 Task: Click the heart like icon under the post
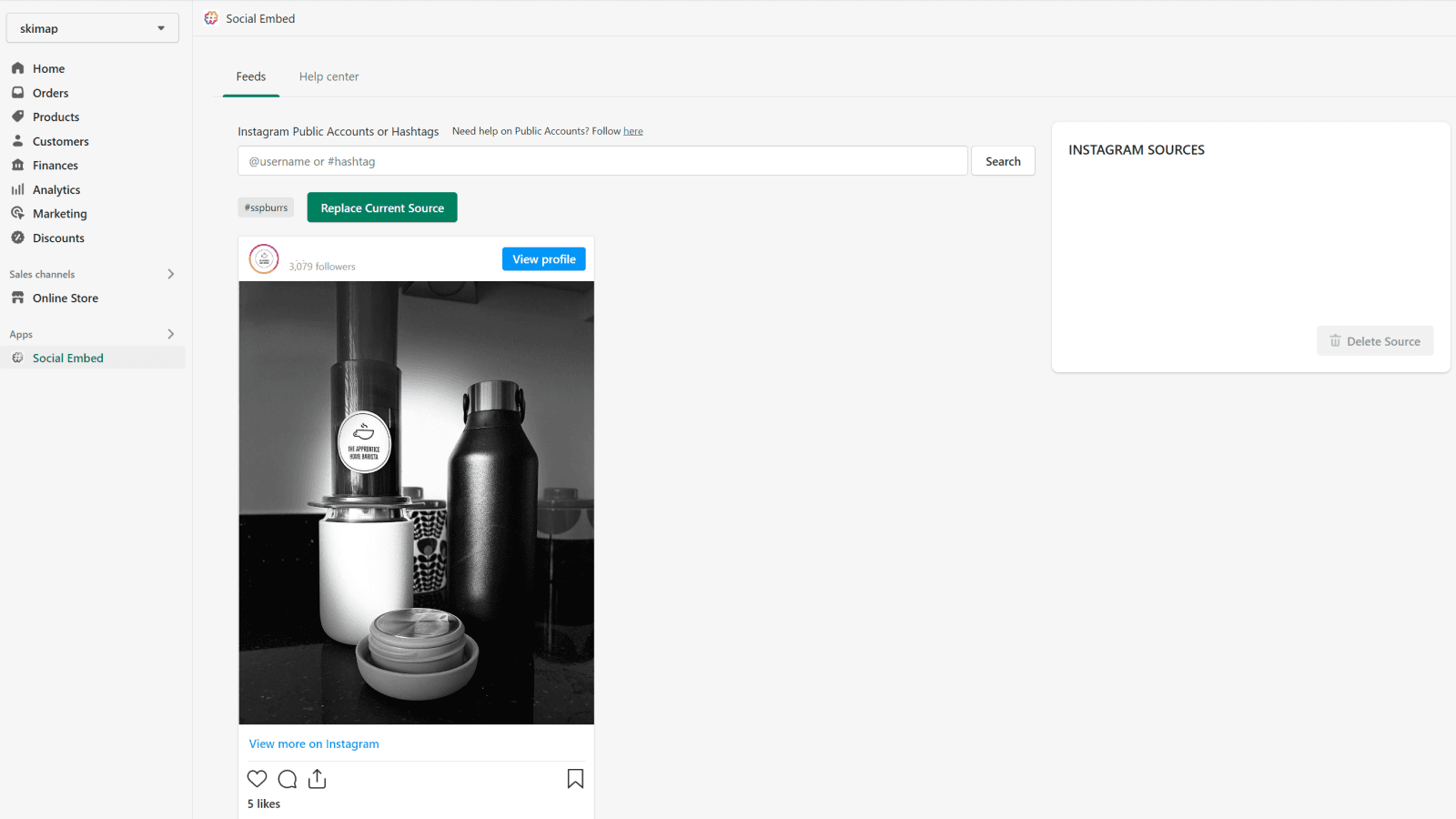coord(258,779)
